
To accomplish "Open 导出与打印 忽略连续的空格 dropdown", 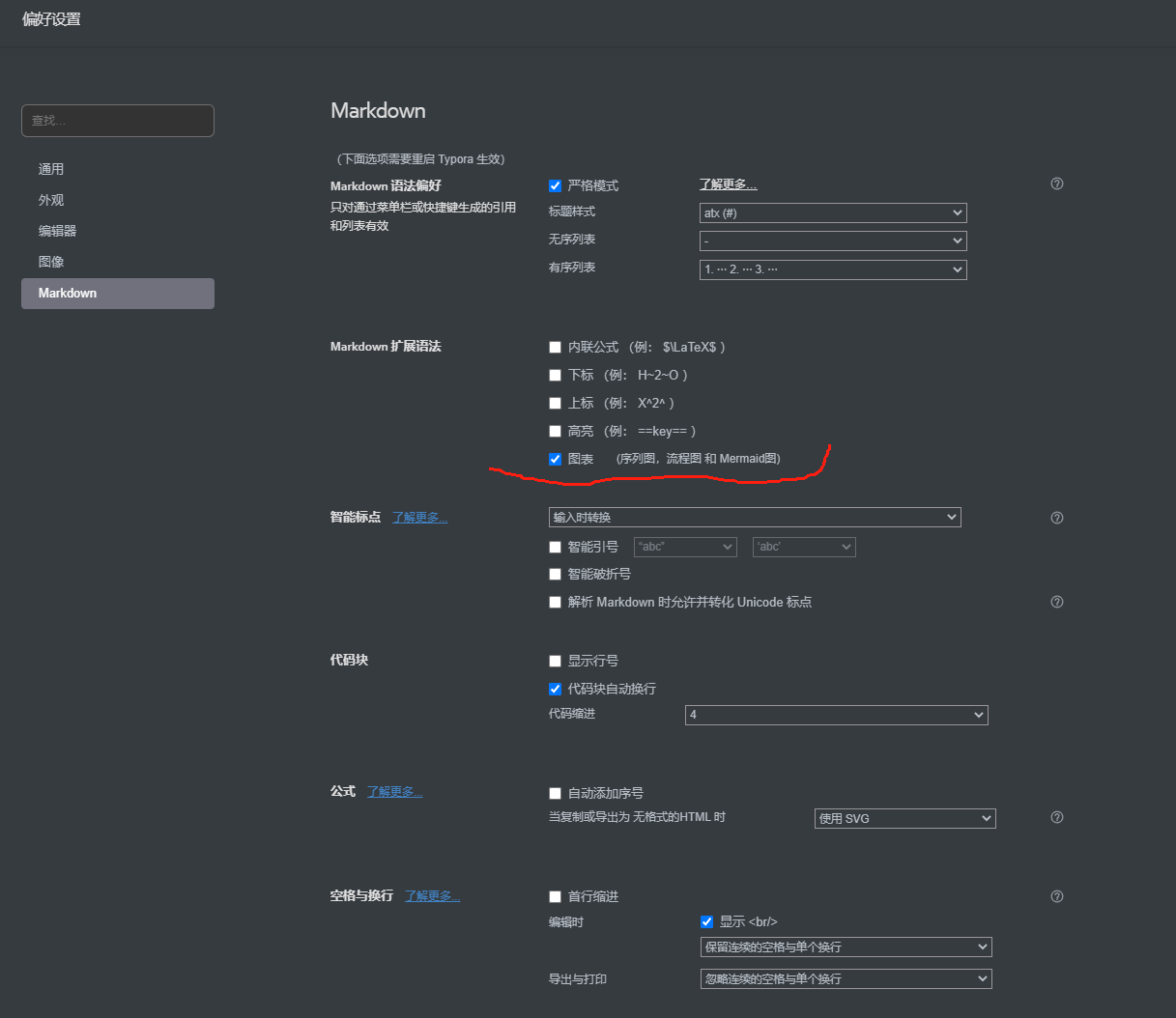I will tap(846, 978).
